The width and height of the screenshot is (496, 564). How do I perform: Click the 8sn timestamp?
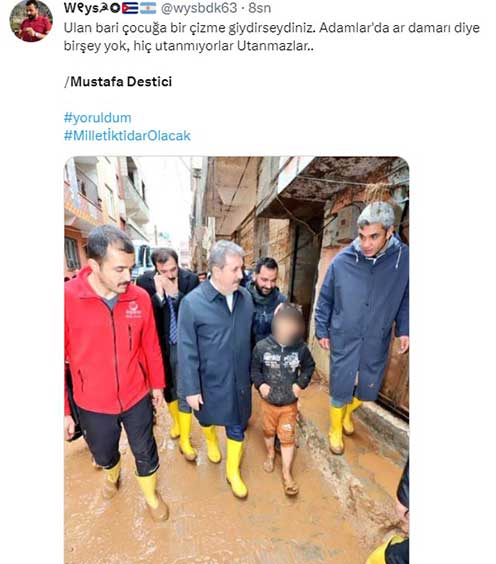259,8
